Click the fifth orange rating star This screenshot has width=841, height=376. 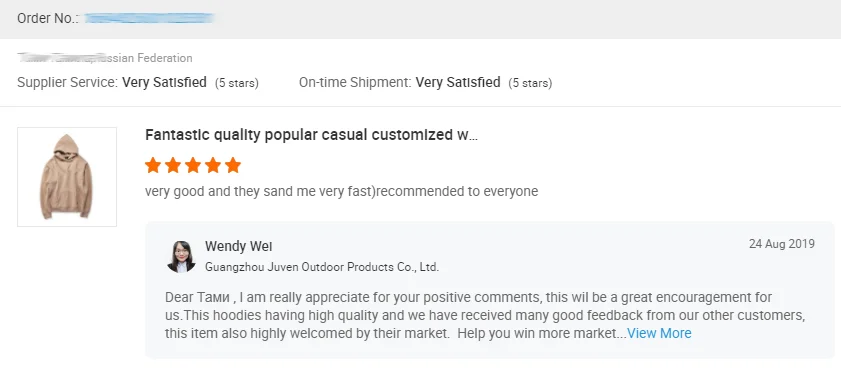click(x=233, y=165)
